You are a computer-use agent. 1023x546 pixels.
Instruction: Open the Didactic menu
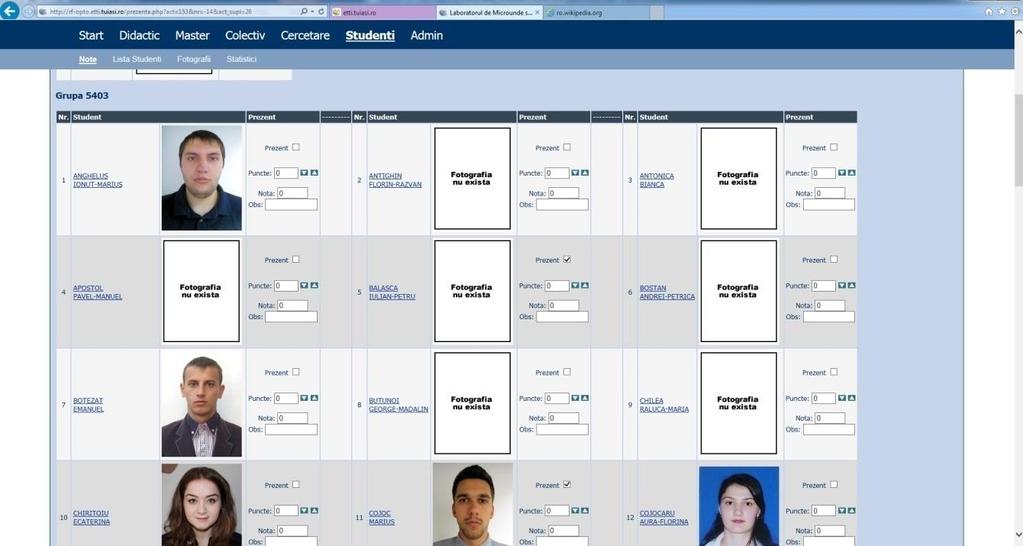pyautogui.click(x=139, y=35)
